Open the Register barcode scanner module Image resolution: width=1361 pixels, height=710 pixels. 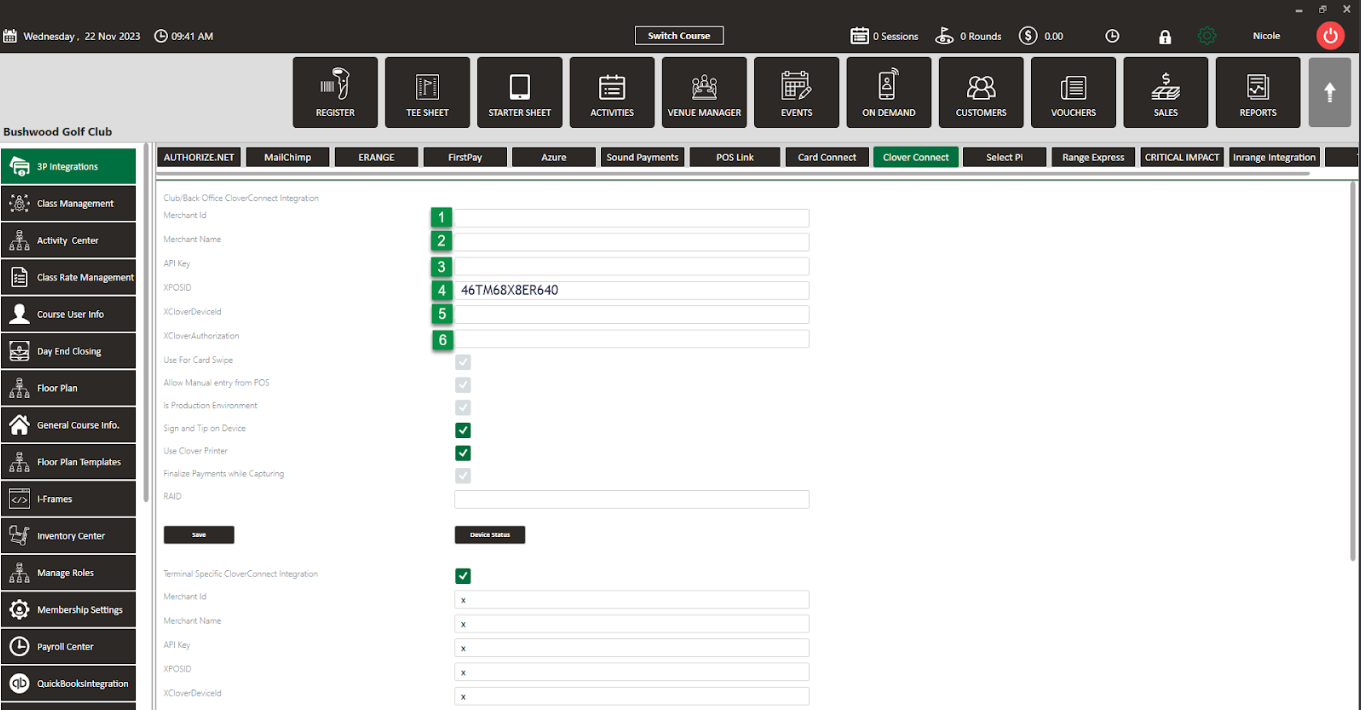pos(335,92)
